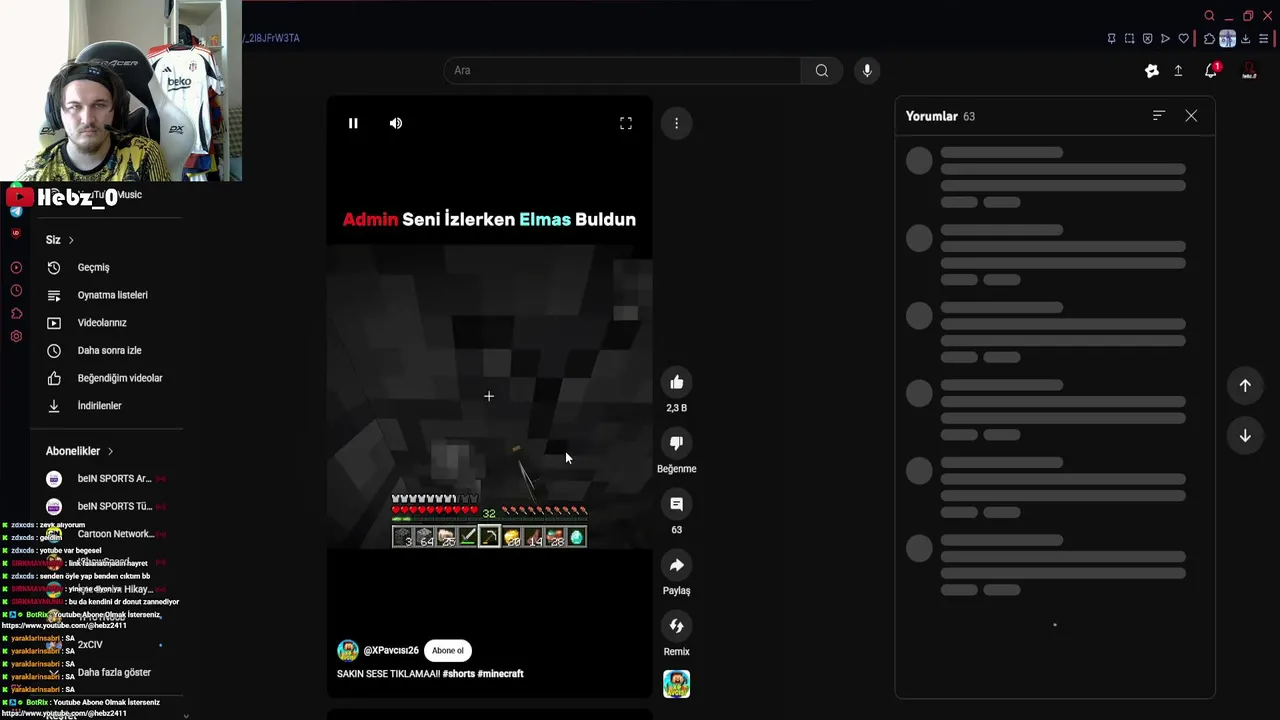
Task: Open the XPavcısı26 channel avatar
Action: click(x=348, y=650)
